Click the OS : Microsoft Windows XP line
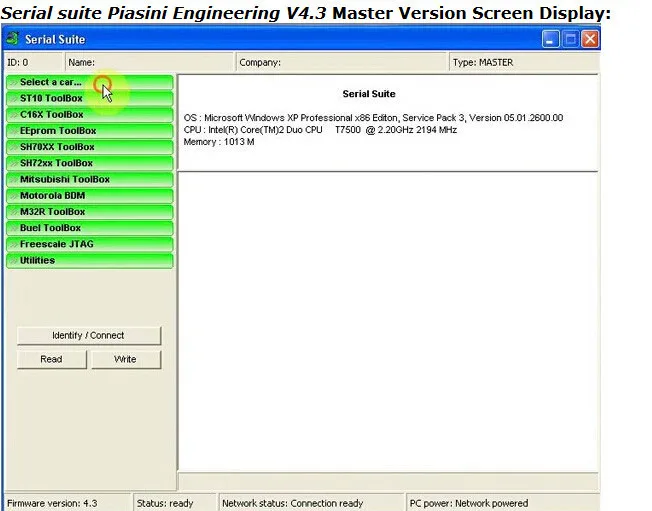The image size is (652, 511). click(x=373, y=118)
